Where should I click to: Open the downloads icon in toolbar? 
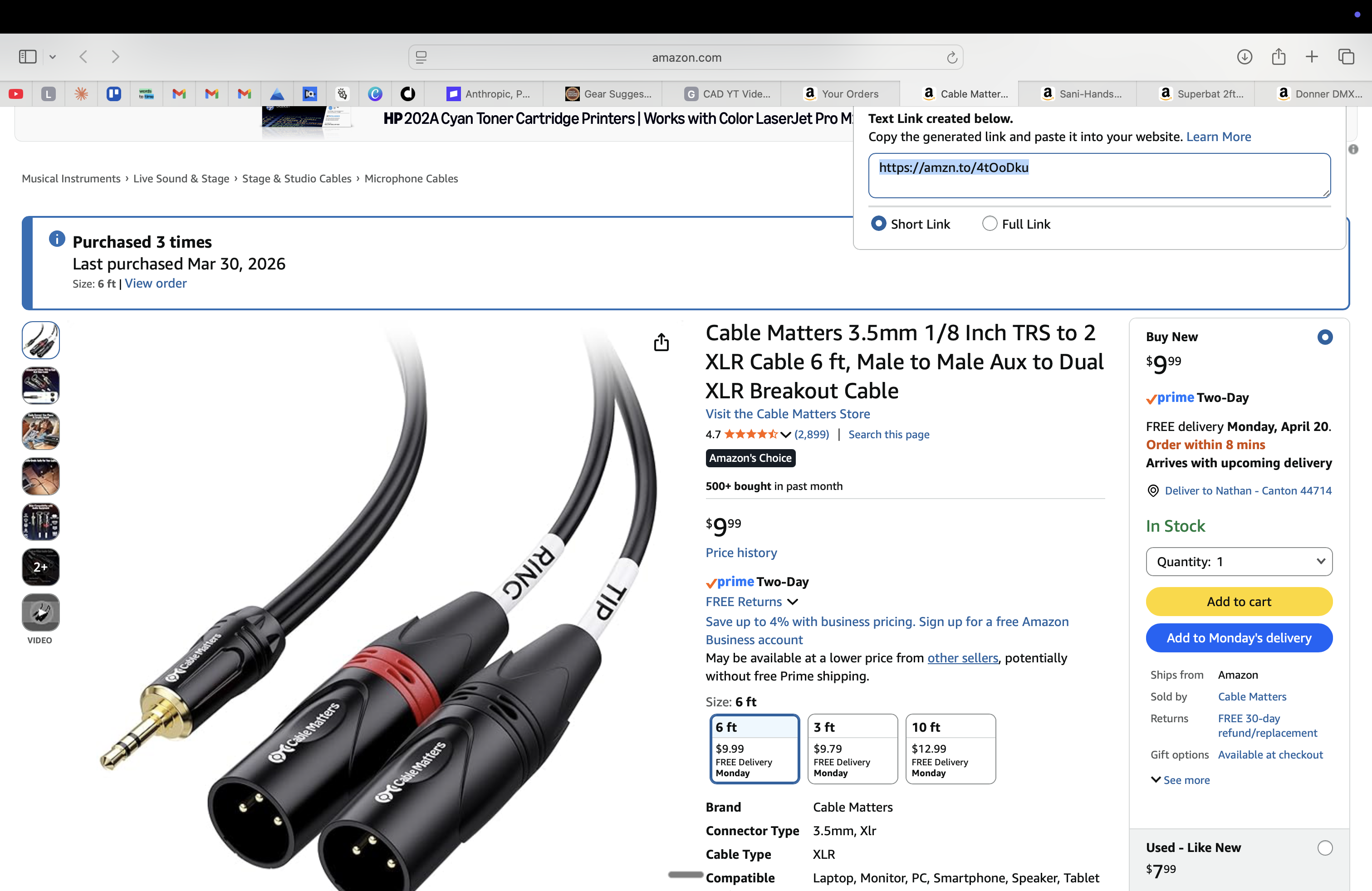pyautogui.click(x=1244, y=56)
